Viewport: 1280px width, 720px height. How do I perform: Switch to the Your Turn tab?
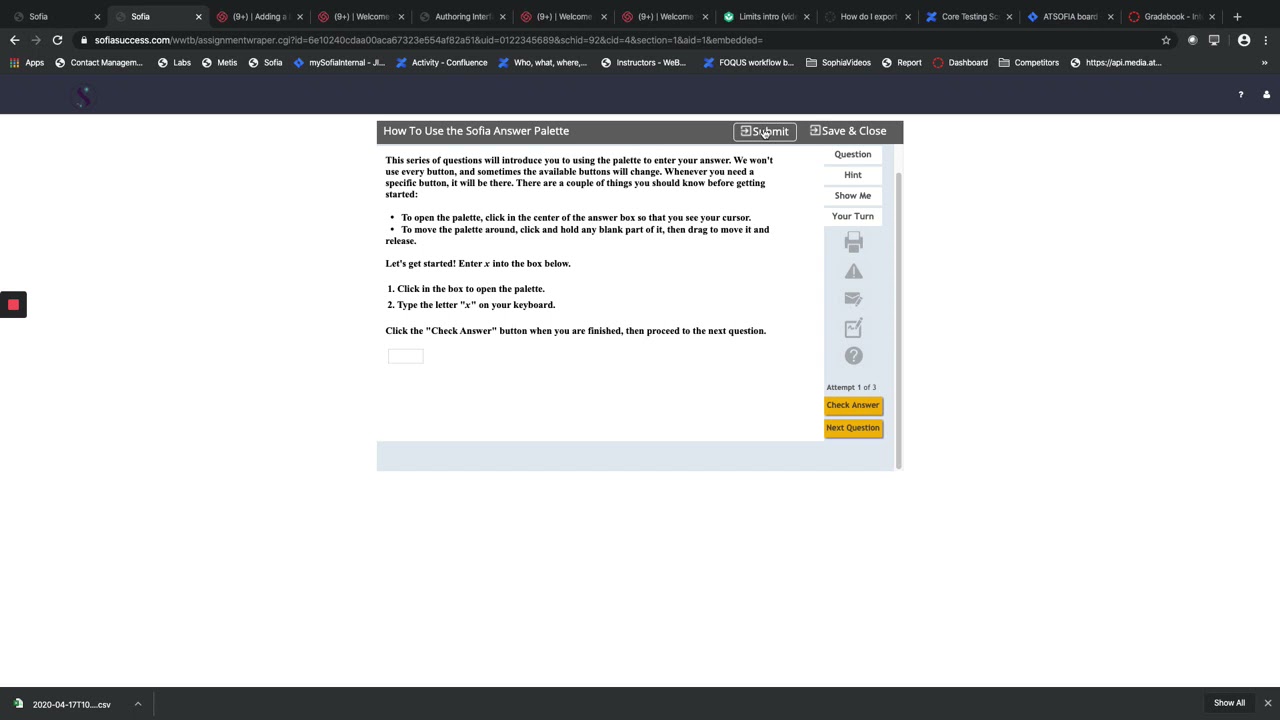853,216
